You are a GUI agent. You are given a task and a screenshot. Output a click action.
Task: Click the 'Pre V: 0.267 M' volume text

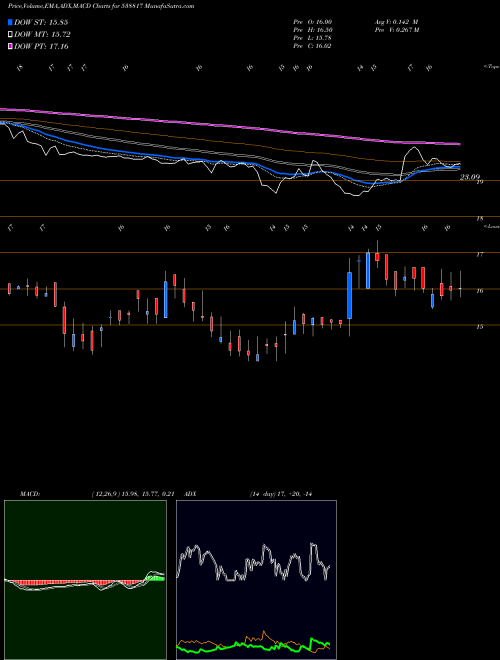pos(396,30)
